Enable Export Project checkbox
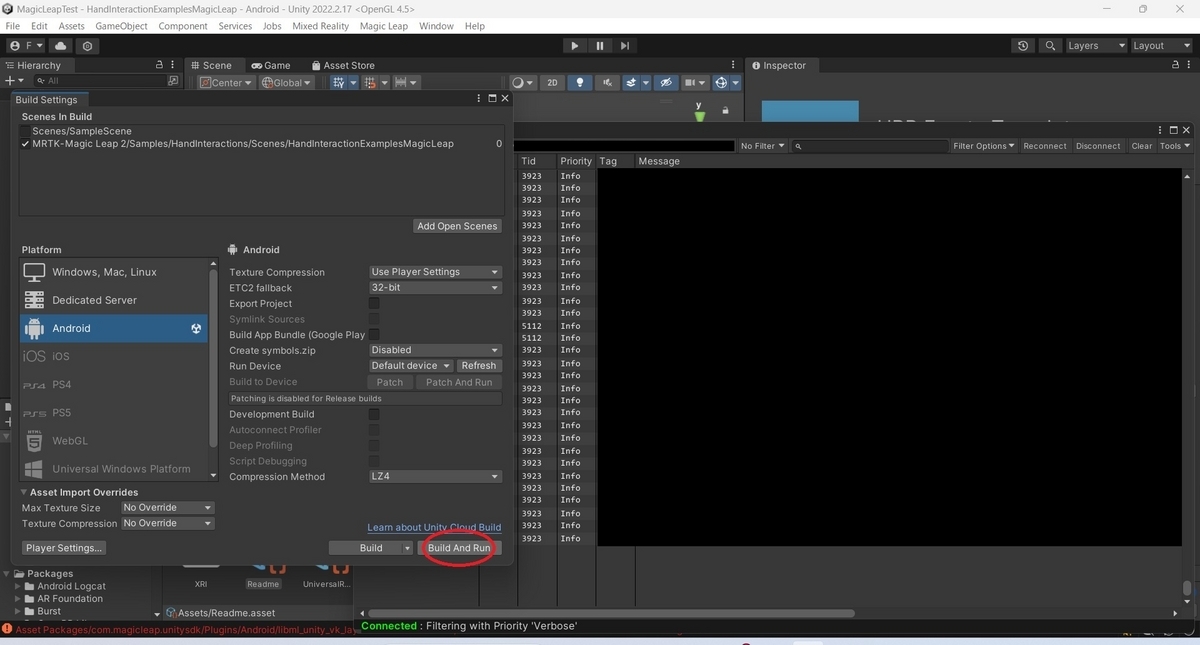The width and height of the screenshot is (1200, 645). (x=374, y=303)
